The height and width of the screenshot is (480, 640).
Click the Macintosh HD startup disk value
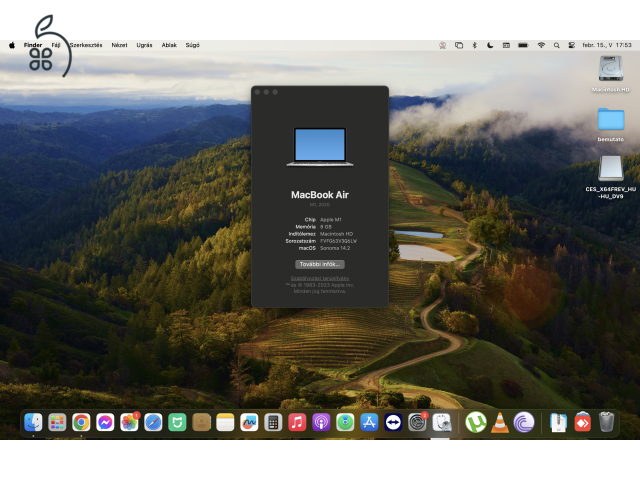(336, 234)
